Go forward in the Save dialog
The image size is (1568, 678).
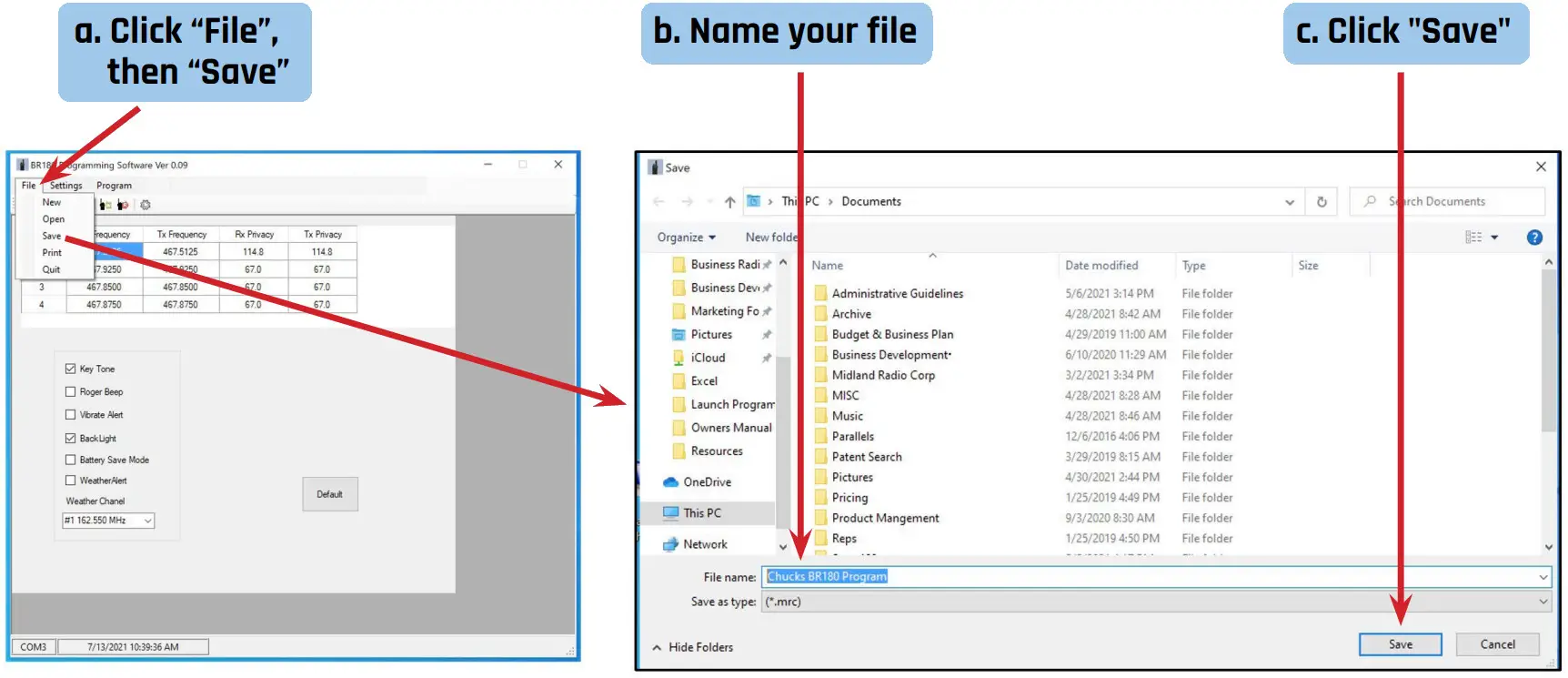(687, 202)
